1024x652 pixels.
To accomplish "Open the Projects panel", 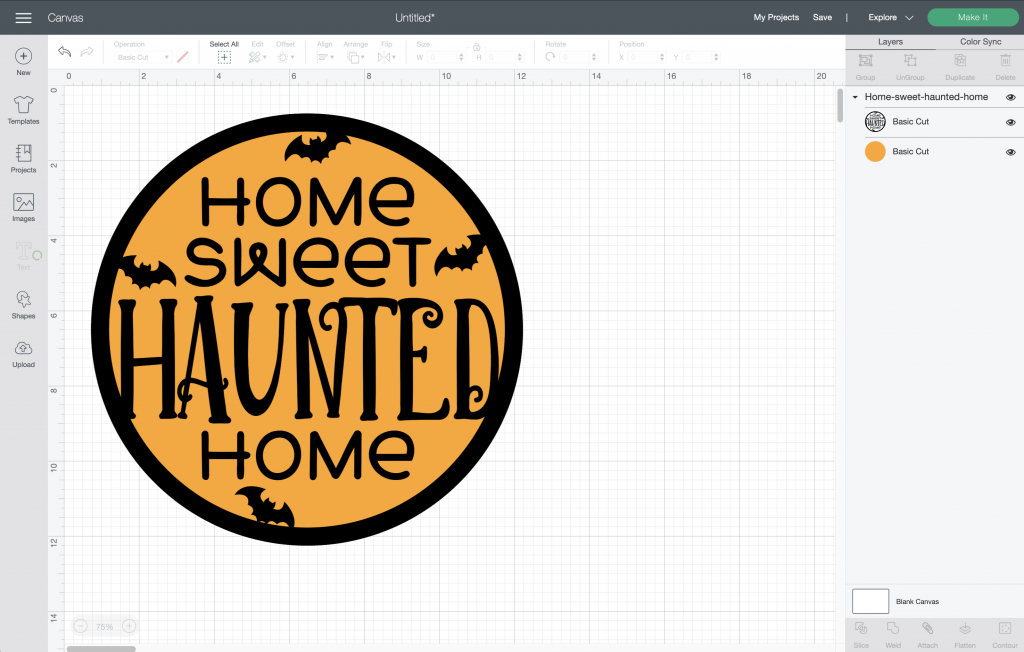I will click(24, 159).
